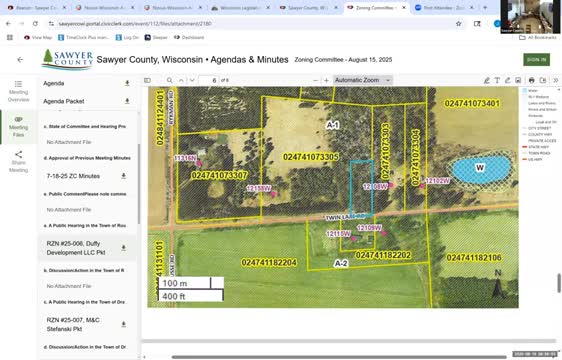562x360 pixels.
Task: Open RZN #25-007 M&C Stefanski Pkt
Action: pyautogui.click(x=73, y=324)
